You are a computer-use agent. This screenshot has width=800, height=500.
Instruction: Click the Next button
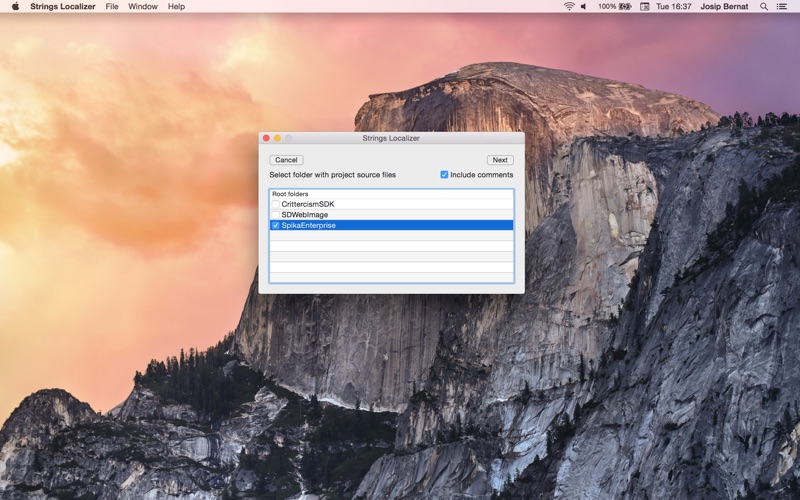[x=500, y=160]
